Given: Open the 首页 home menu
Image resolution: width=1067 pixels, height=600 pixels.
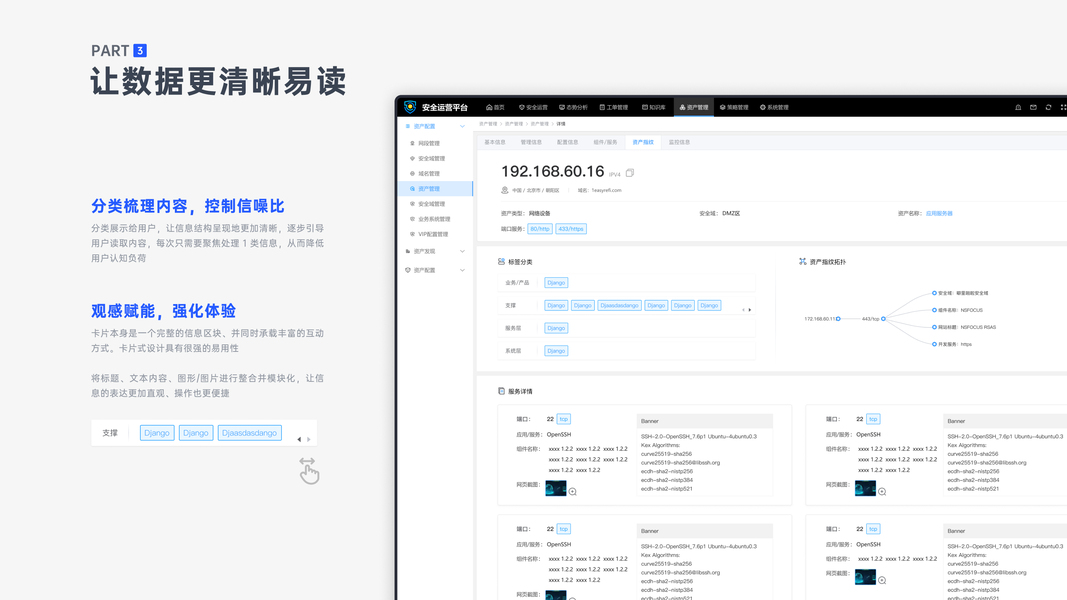Looking at the screenshot, I should point(495,107).
